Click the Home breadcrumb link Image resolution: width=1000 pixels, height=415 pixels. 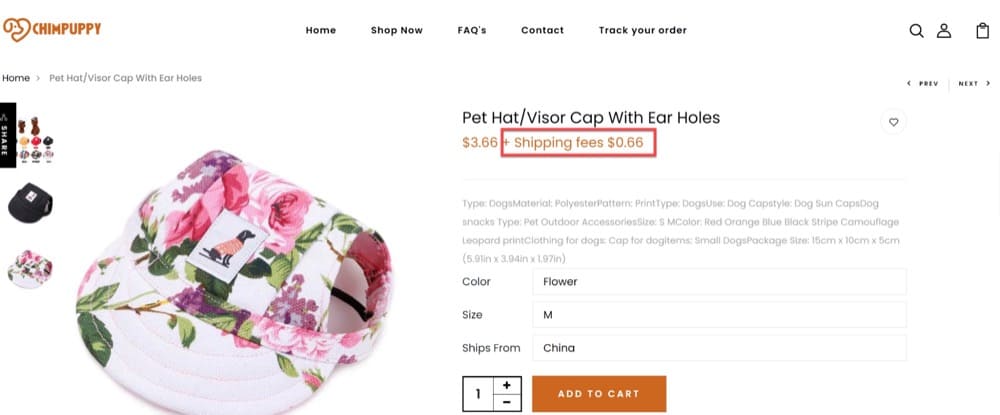pos(16,78)
